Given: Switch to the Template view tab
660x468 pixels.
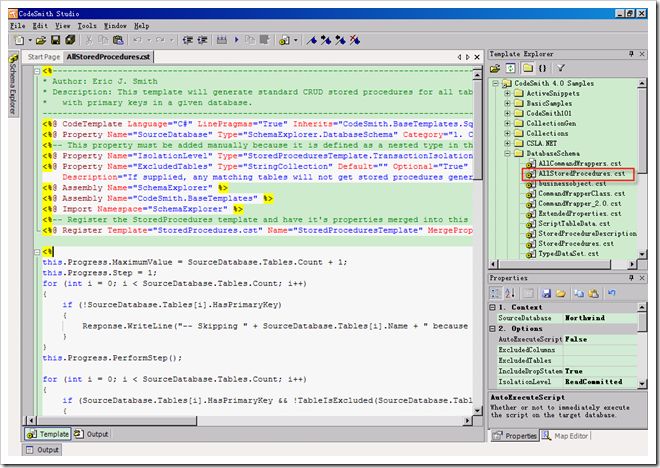Looking at the screenshot, I should point(48,434).
